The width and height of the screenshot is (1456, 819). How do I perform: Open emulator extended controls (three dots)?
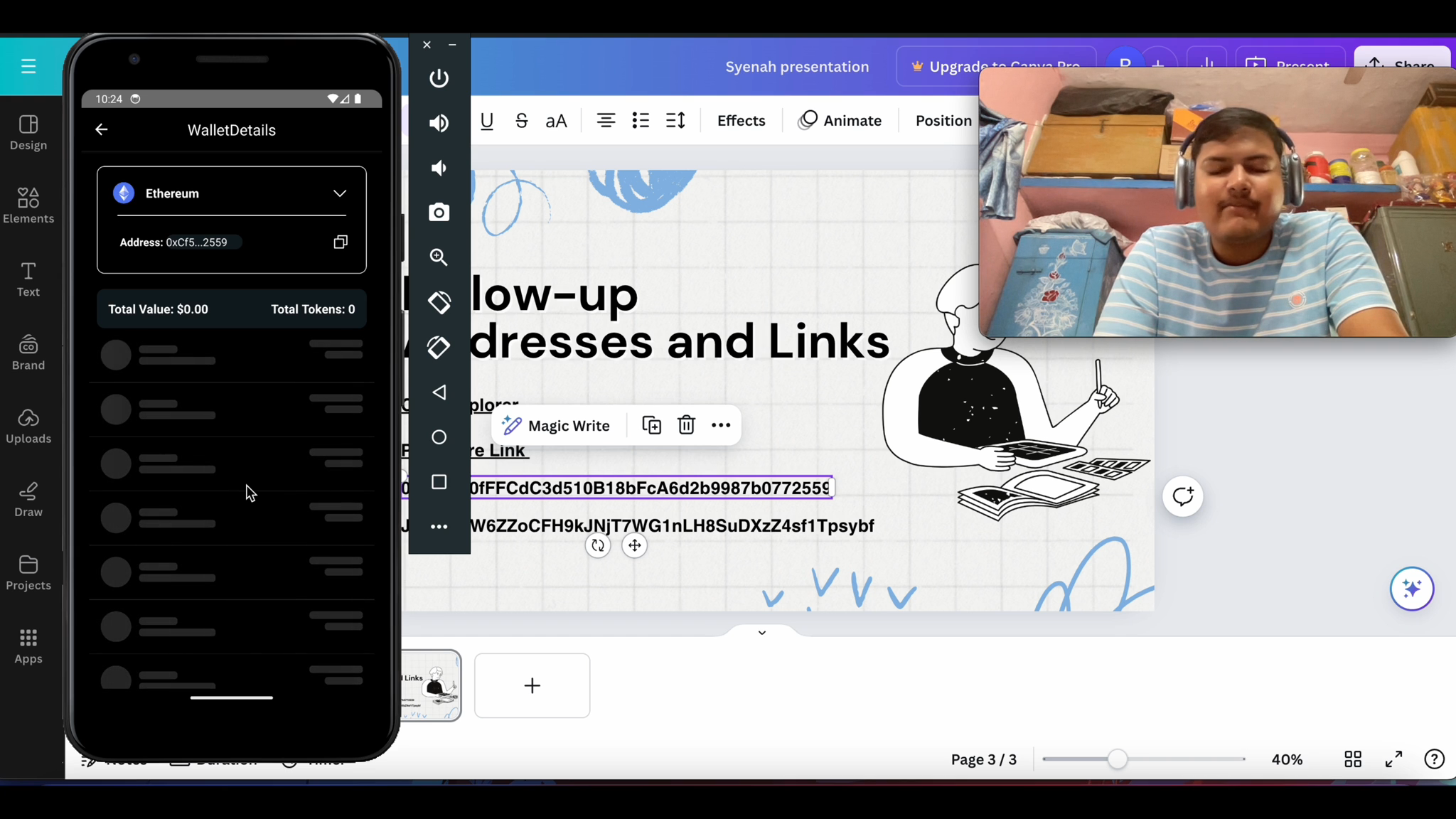(x=439, y=527)
